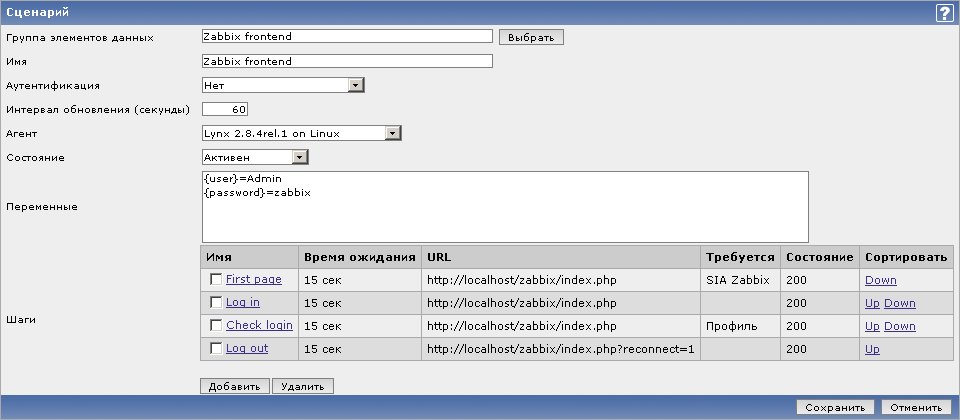Tick the Log in step checkbox
960x420 pixels.
click(x=216, y=302)
